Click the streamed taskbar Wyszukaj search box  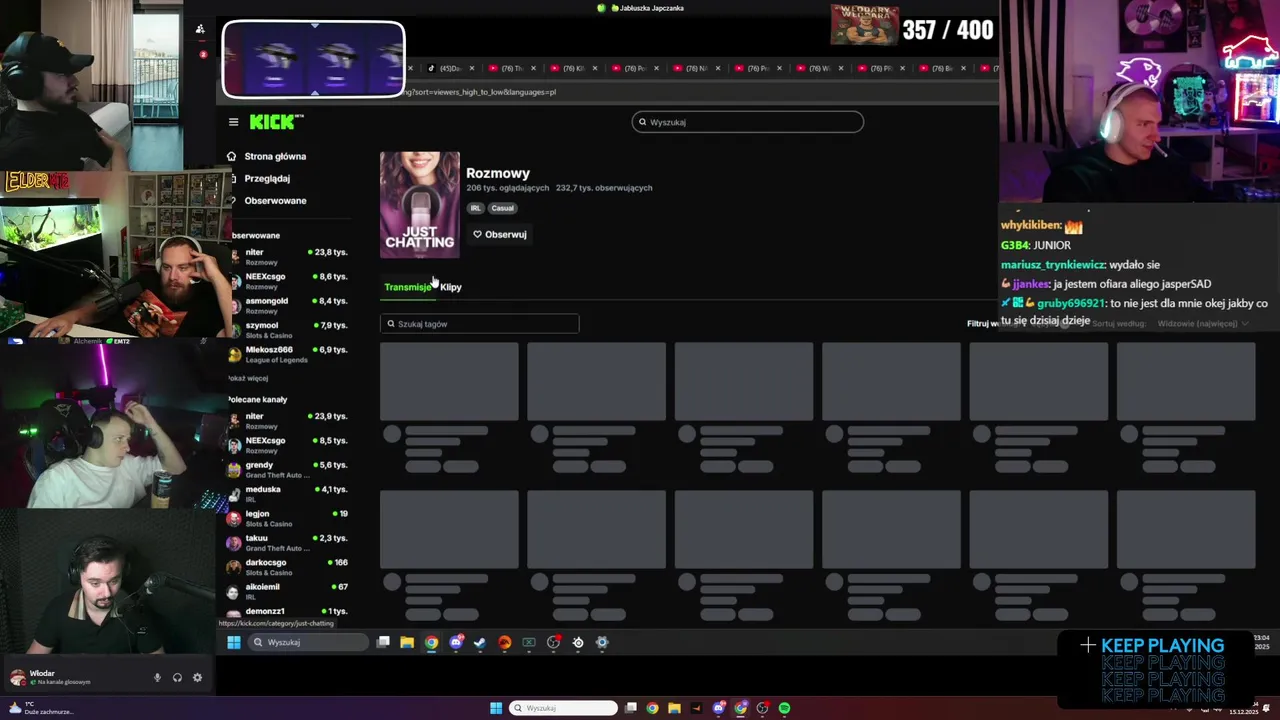pos(308,642)
